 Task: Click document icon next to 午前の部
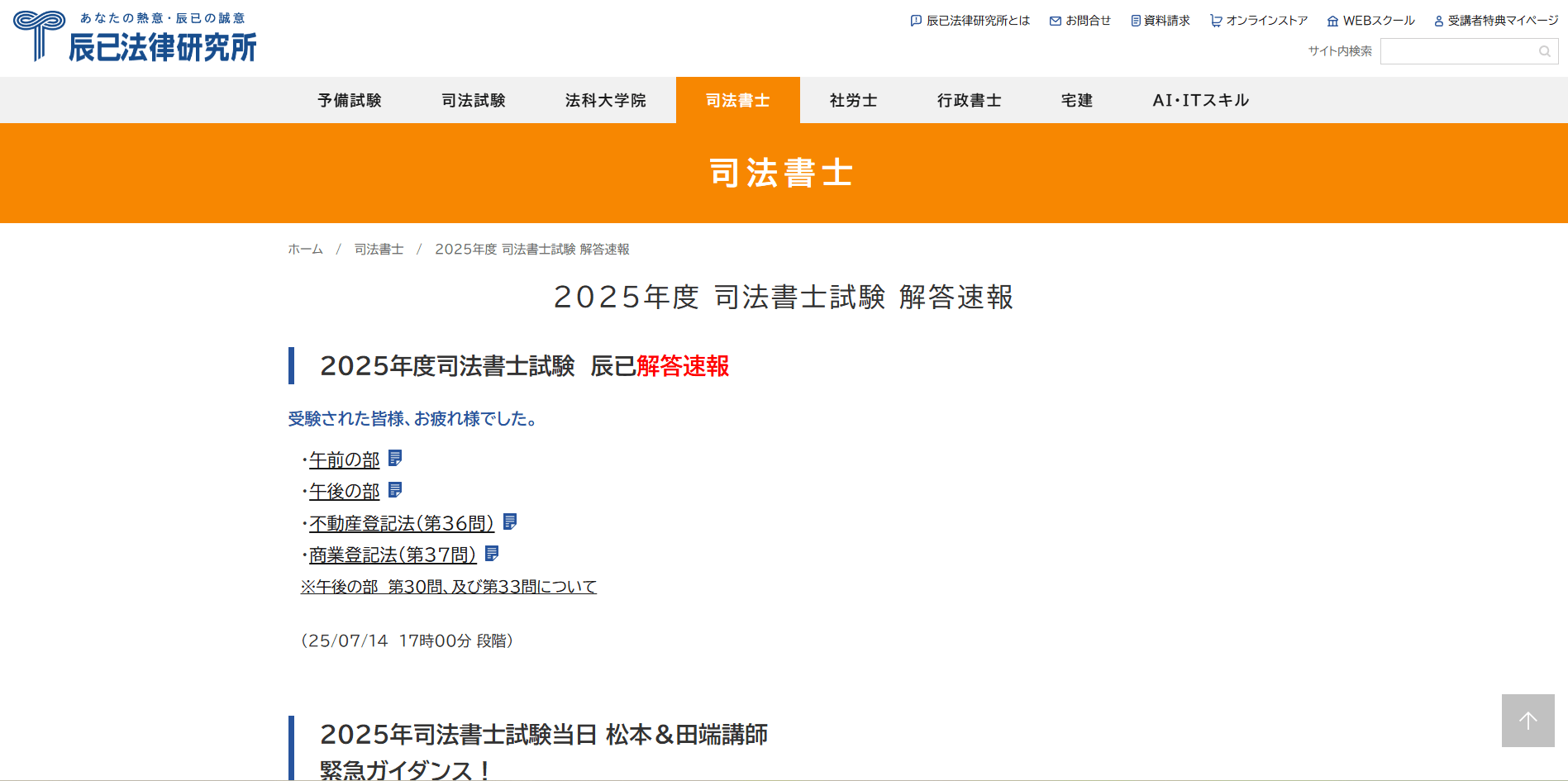tap(395, 458)
